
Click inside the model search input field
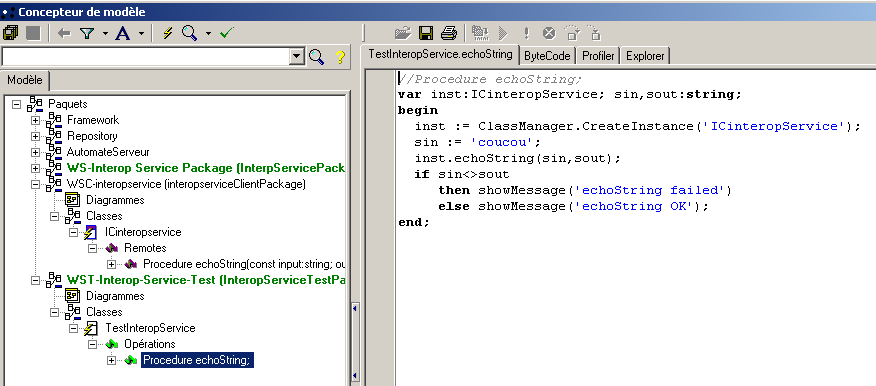pyautogui.click(x=146, y=57)
